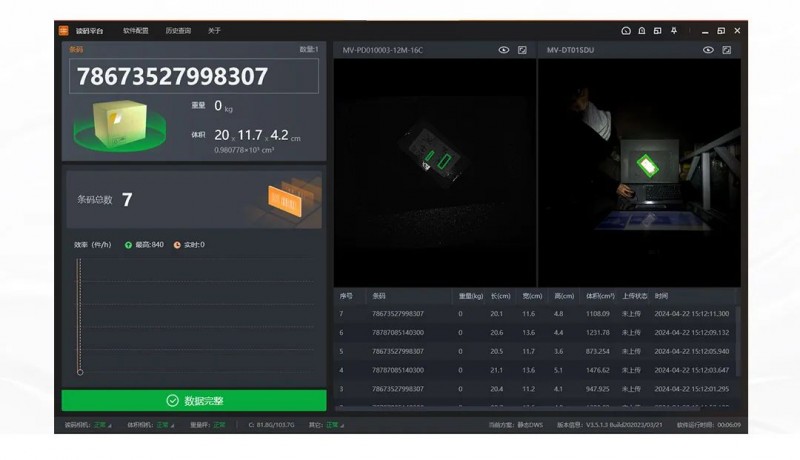Toggle the eye icon for MV-DT01SDU camera
800x460 pixels.
pos(708,50)
